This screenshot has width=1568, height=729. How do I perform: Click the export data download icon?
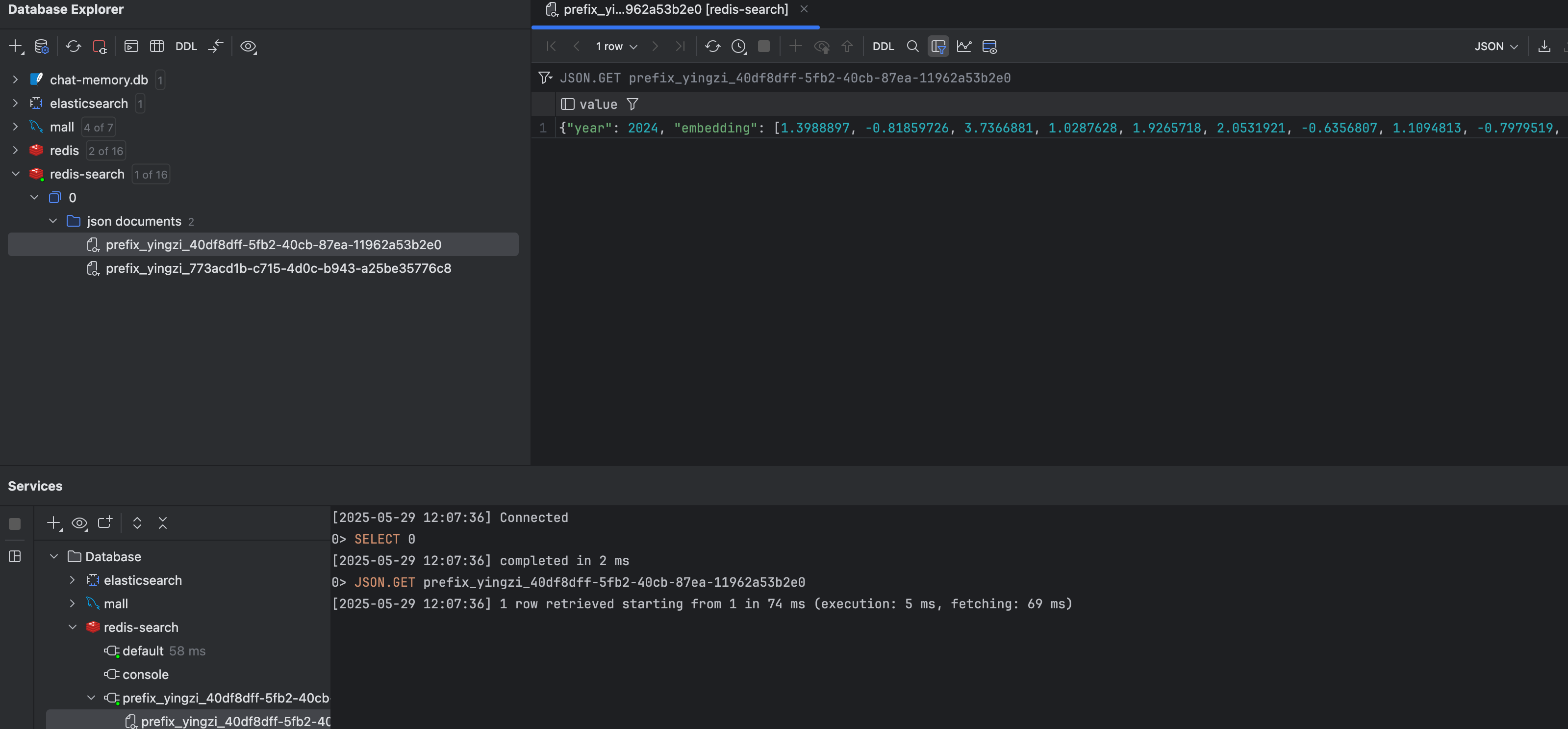pyautogui.click(x=1544, y=46)
